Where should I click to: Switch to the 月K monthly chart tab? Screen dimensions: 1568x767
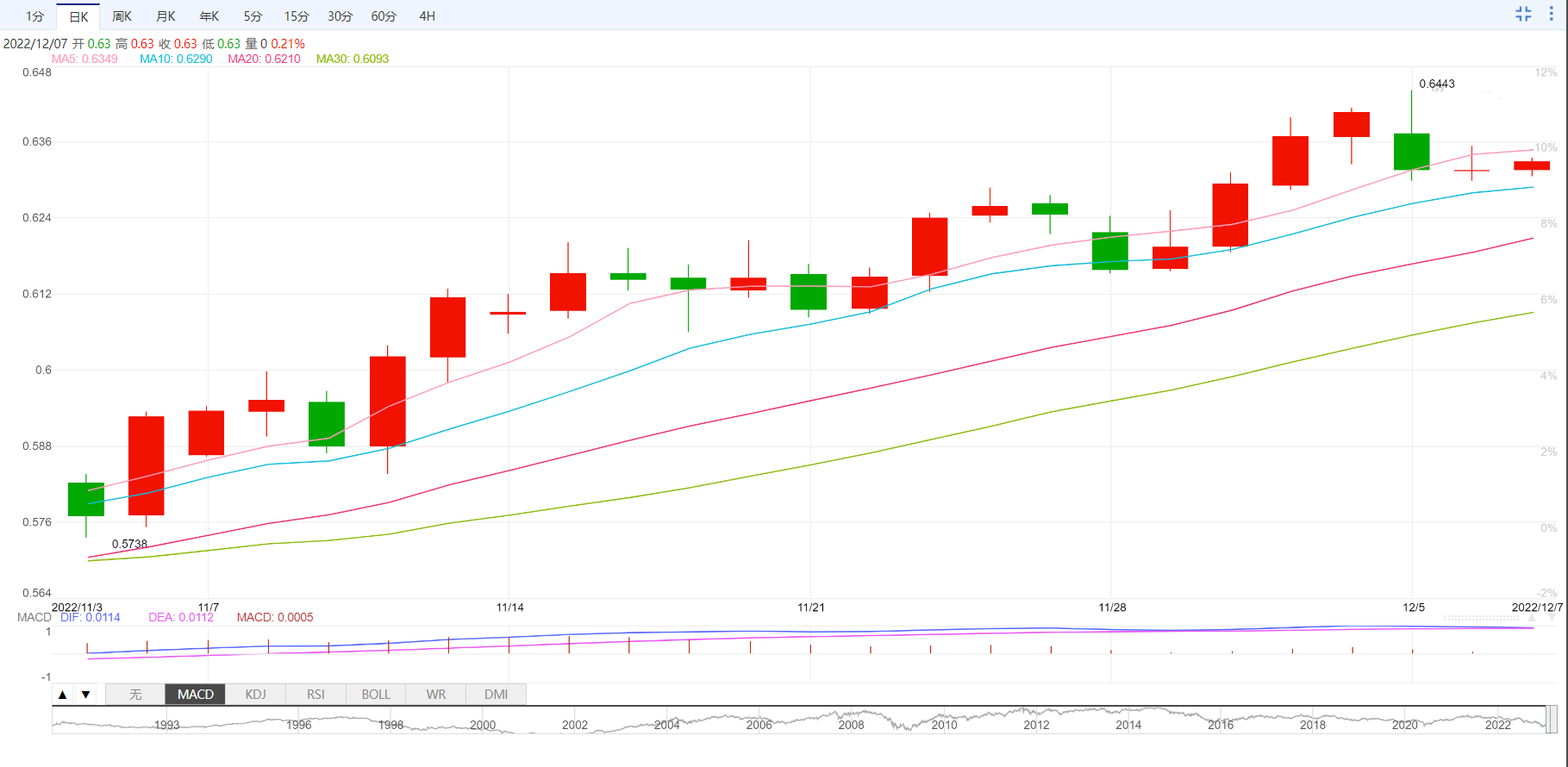pyautogui.click(x=166, y=16)
